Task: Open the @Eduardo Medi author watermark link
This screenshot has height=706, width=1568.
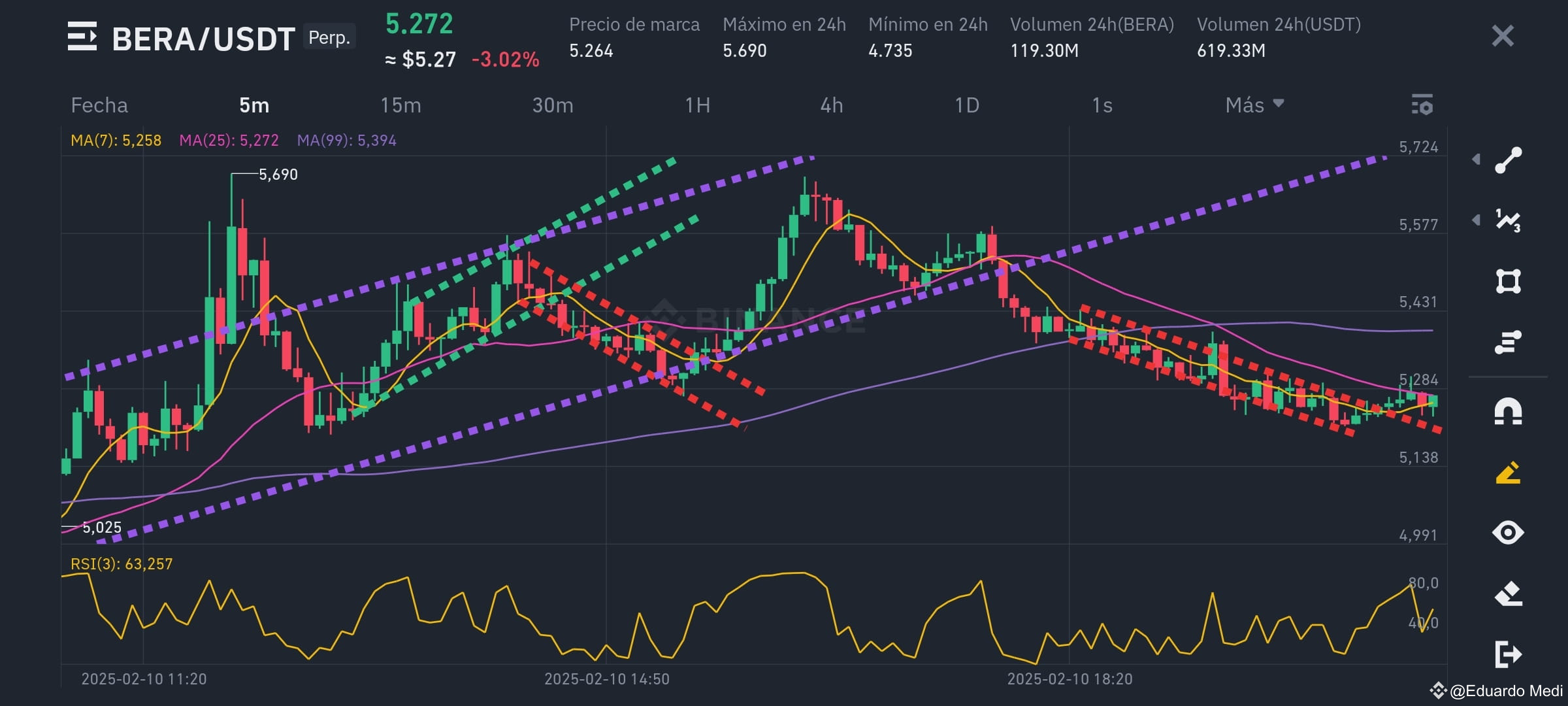Action: click(1497, 691)
